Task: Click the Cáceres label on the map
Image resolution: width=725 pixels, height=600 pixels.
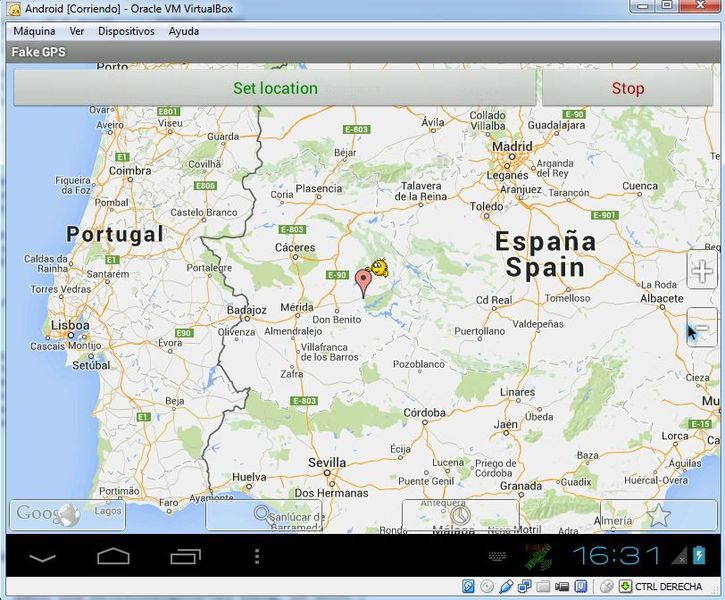Action: click(295, 247)
